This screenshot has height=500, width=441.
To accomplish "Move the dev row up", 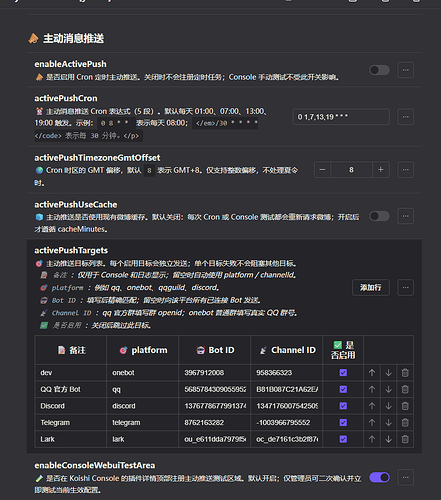I will (372, 373).
